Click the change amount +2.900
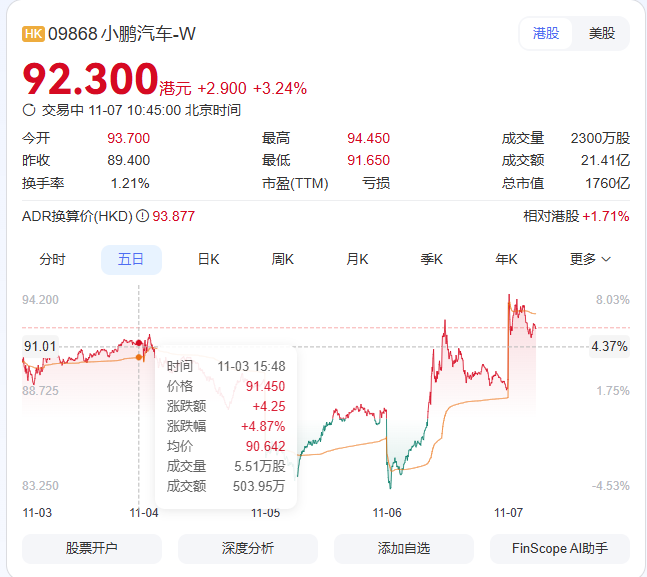The image size is (647, 577). pyautogui.click(x=222, y=88)
